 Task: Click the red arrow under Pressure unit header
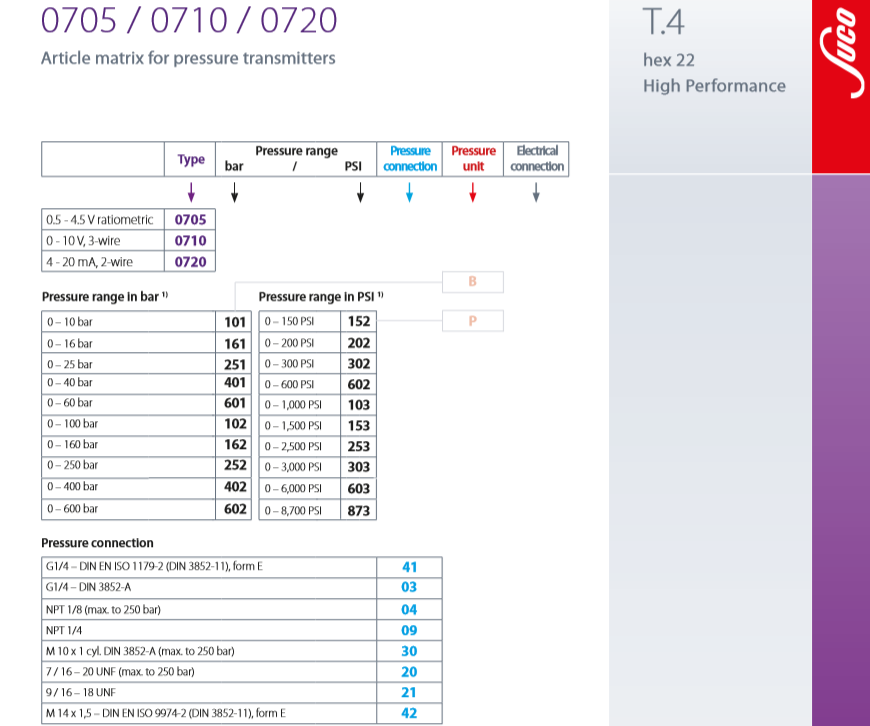(473, 194)
